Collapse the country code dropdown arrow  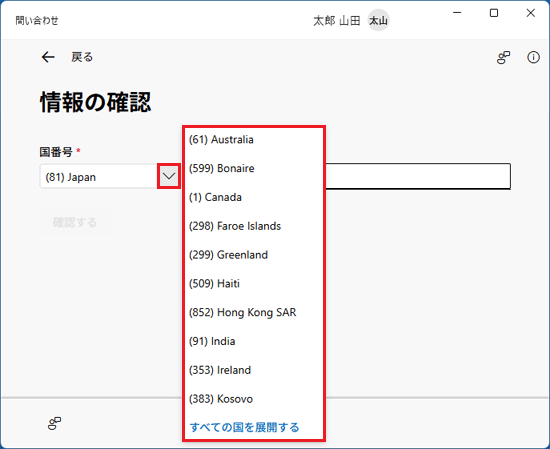click(169, 176)
